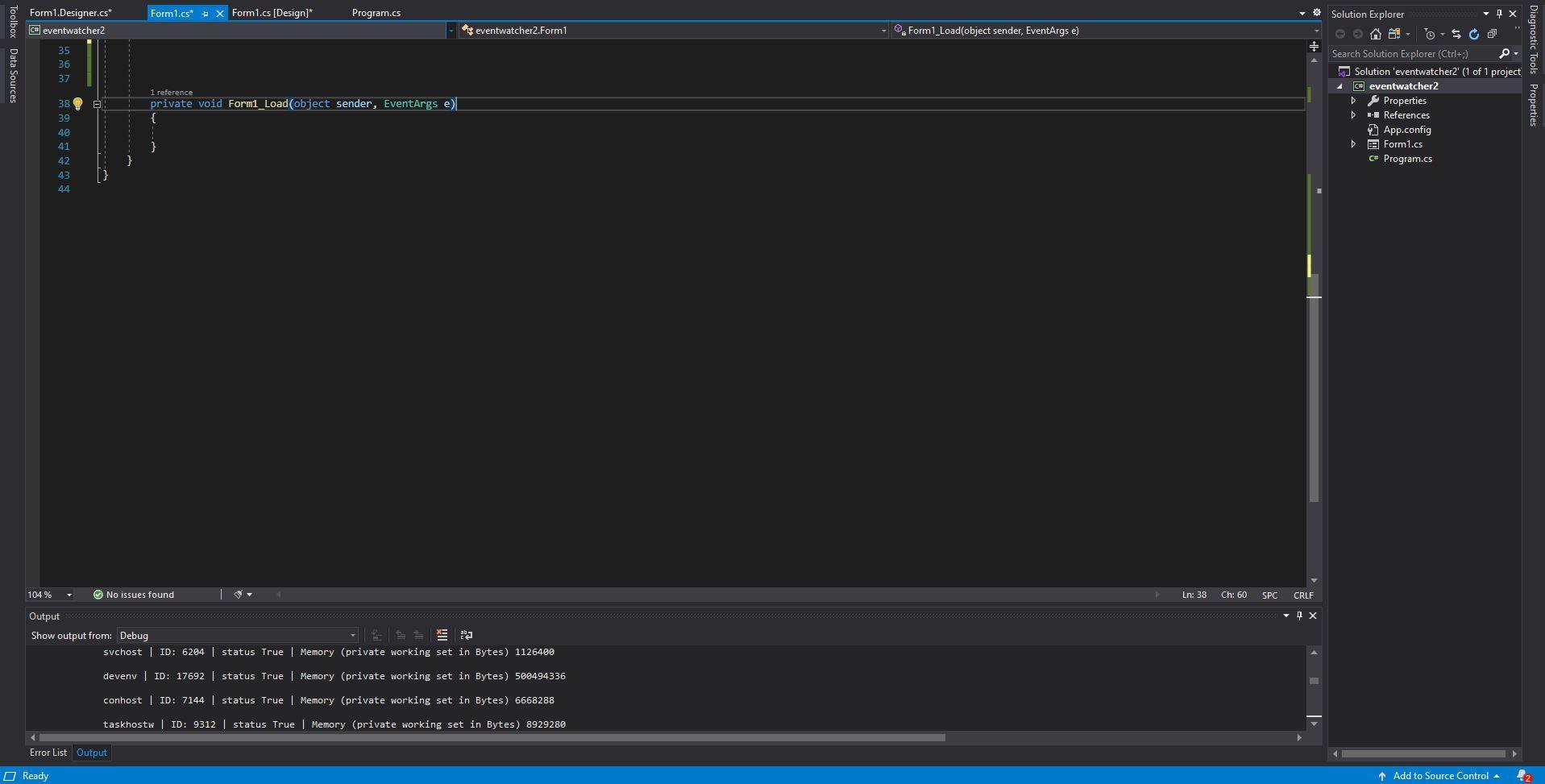The width and height of the screenshot is (1545, 784).
Task: Open the 'Show output from' Debug dropdown
Action: click(x=237, y=636)
